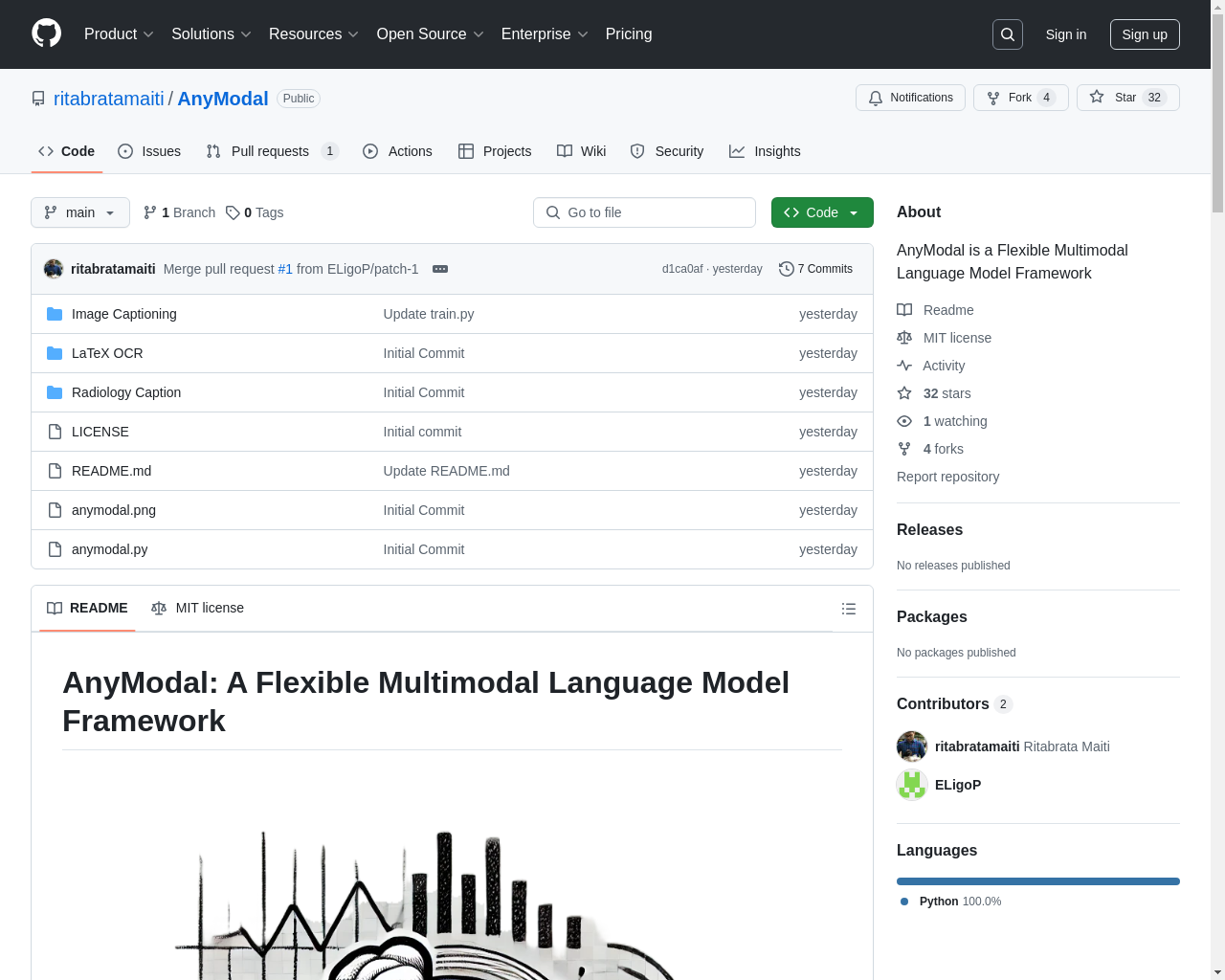This screenshot has height=980, width=1225.
Task: Open the Image Captioning folder
Action: point(124,314)
